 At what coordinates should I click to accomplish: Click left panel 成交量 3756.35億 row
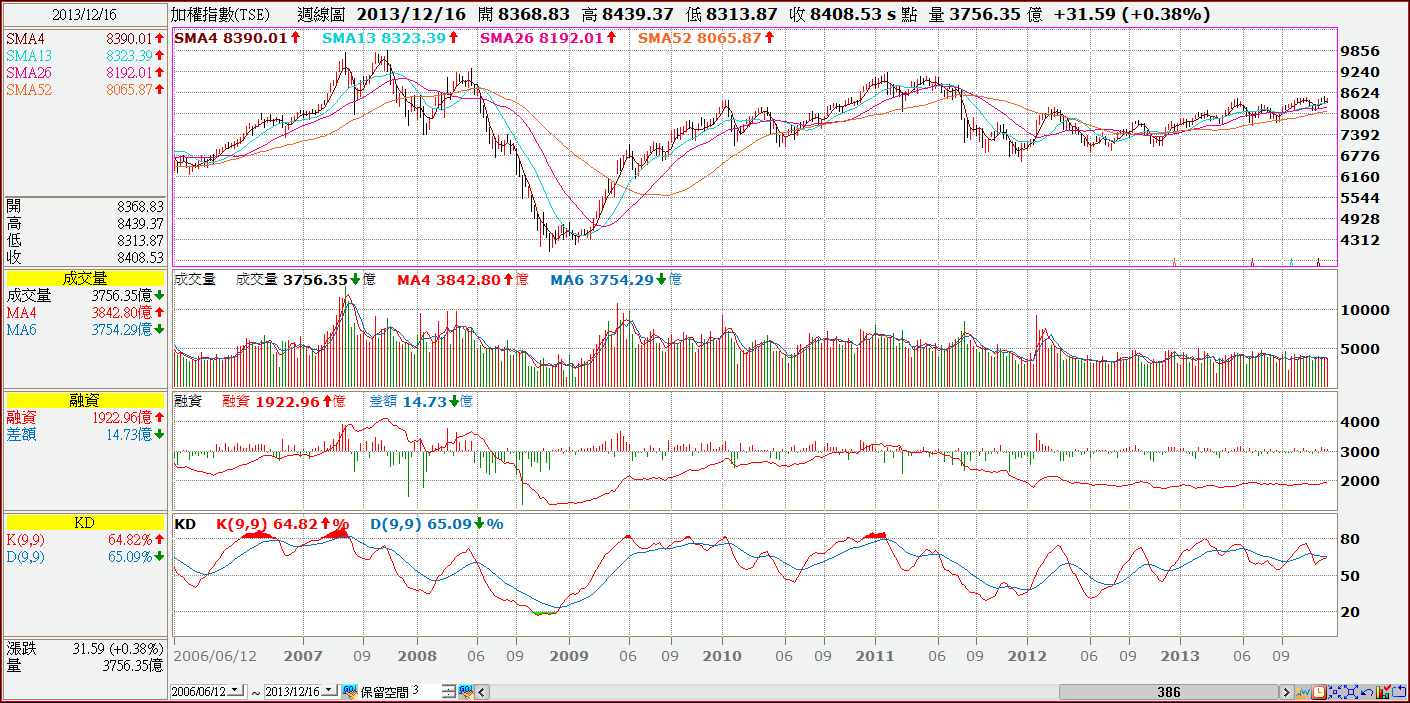coord(84,296)
